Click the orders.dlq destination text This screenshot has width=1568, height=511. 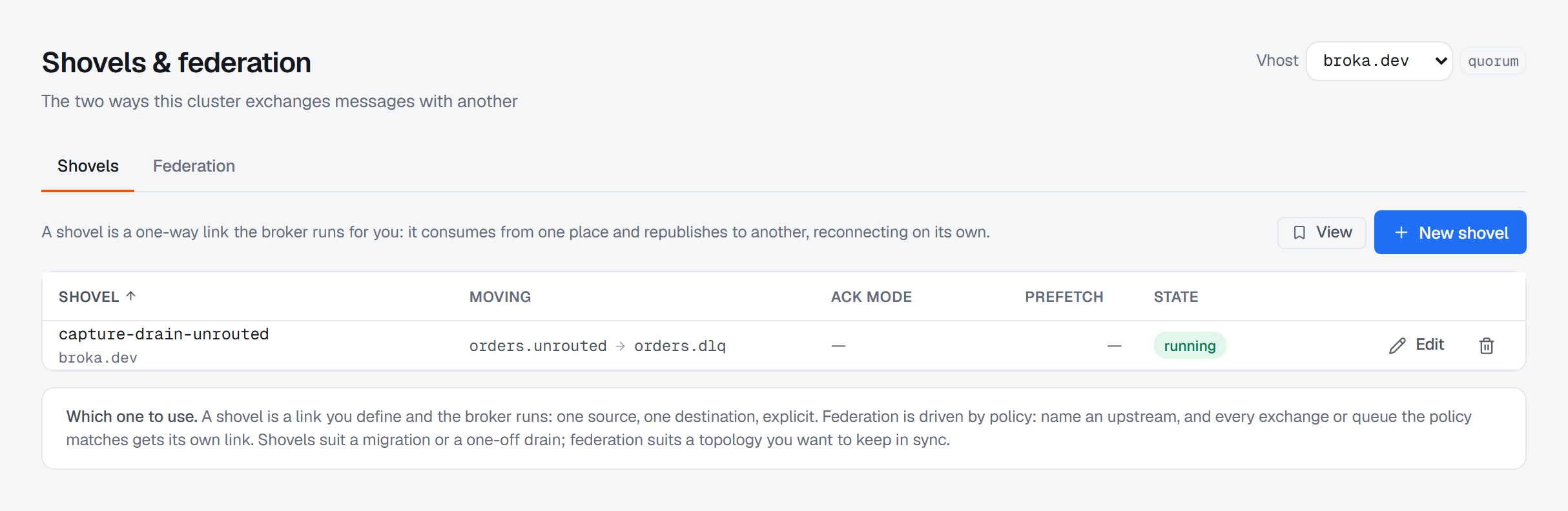[680, 346]
